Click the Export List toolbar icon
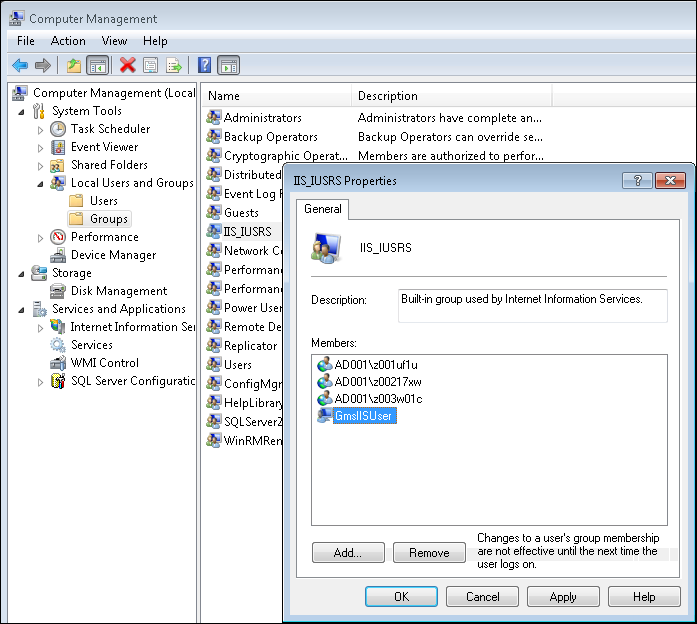Screen dimensions: 697x624 [174, 66]
